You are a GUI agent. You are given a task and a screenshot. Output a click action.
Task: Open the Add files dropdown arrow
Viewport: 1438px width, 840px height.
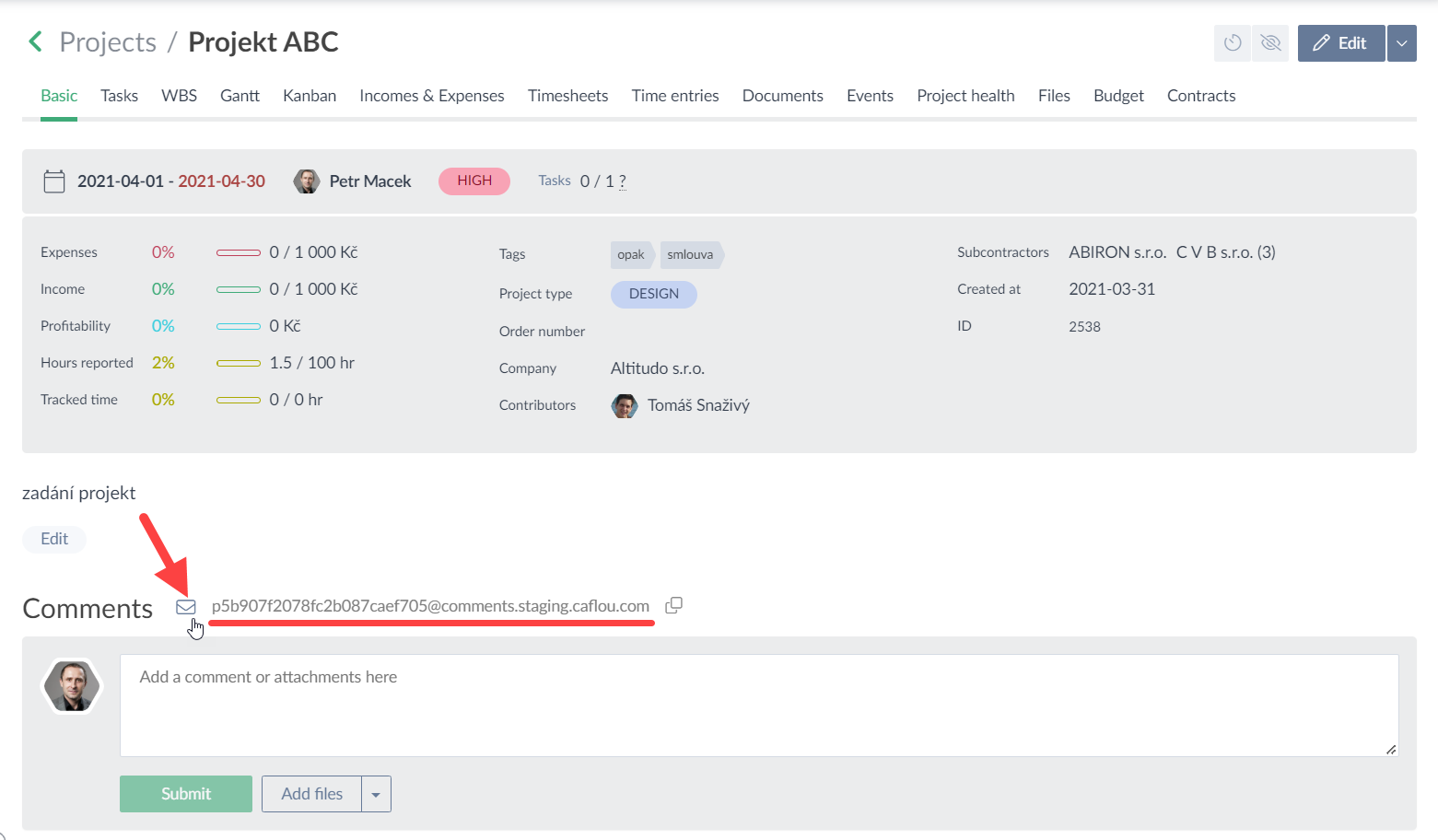pos(376,794)
